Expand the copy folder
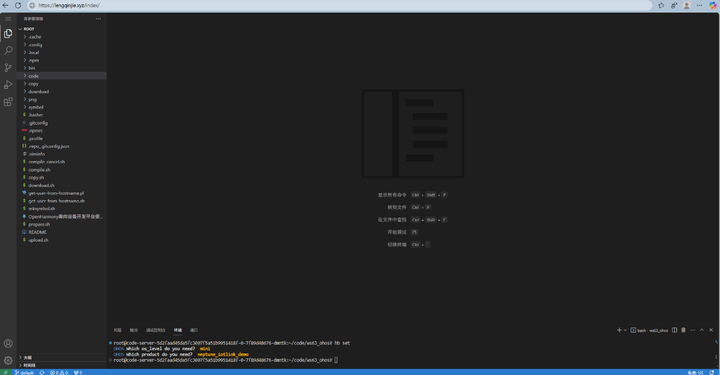 (62, 84)
